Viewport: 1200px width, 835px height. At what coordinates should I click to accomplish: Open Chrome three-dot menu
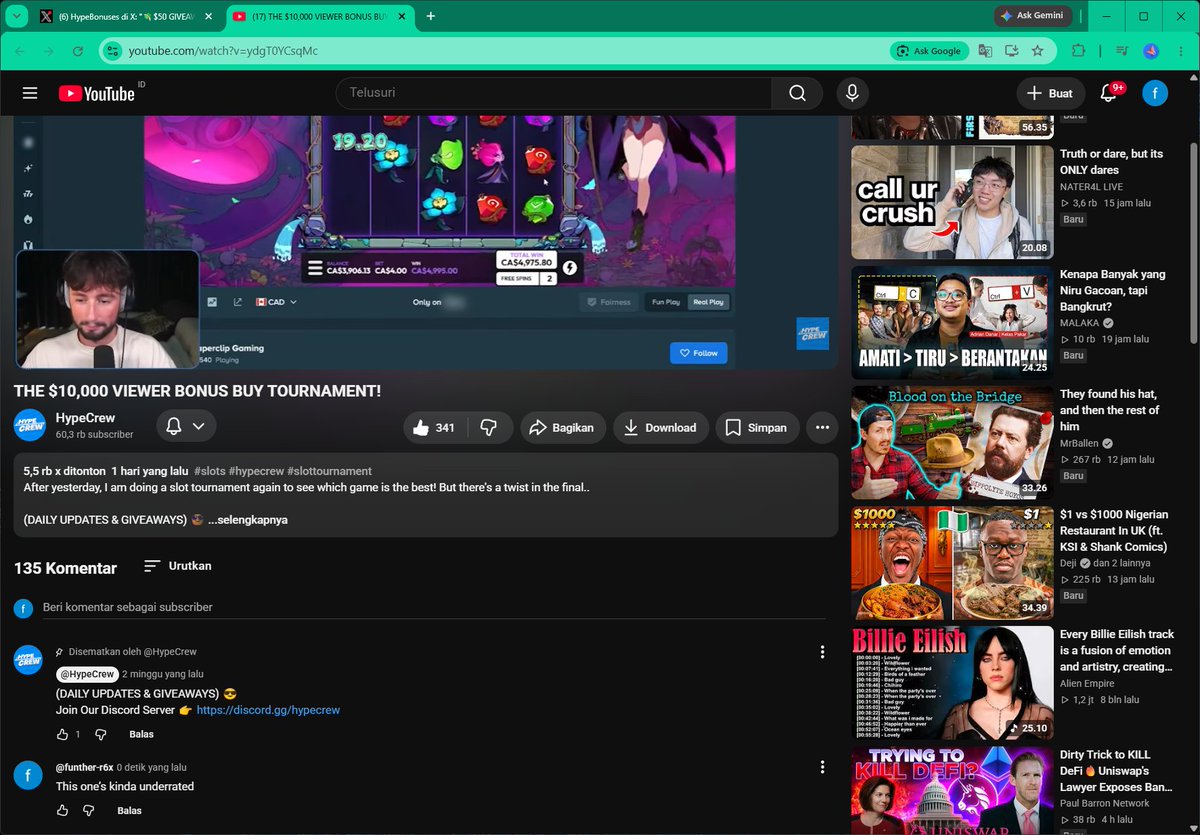(1179, 50)
